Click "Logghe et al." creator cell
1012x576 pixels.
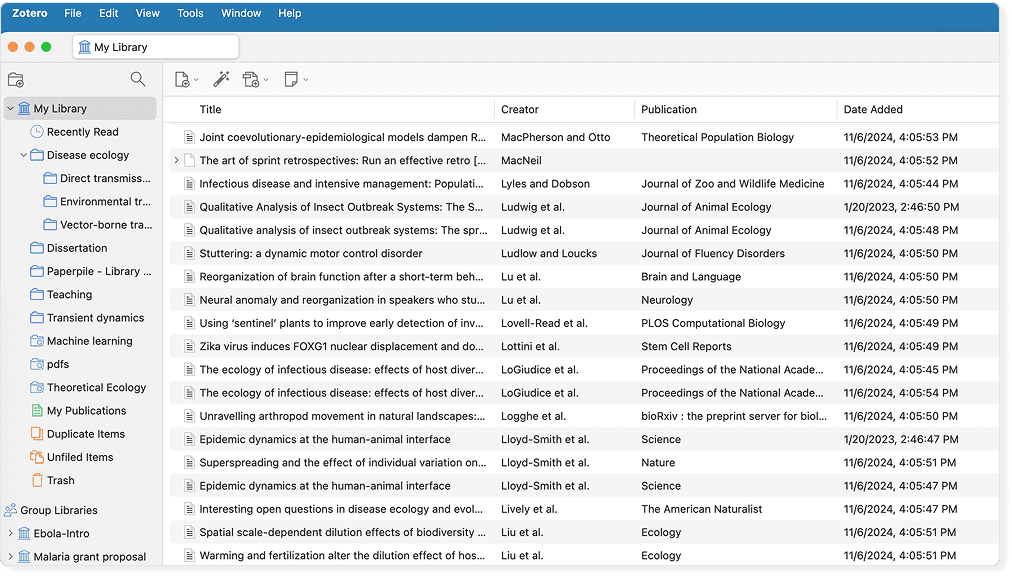pos(533,417)
